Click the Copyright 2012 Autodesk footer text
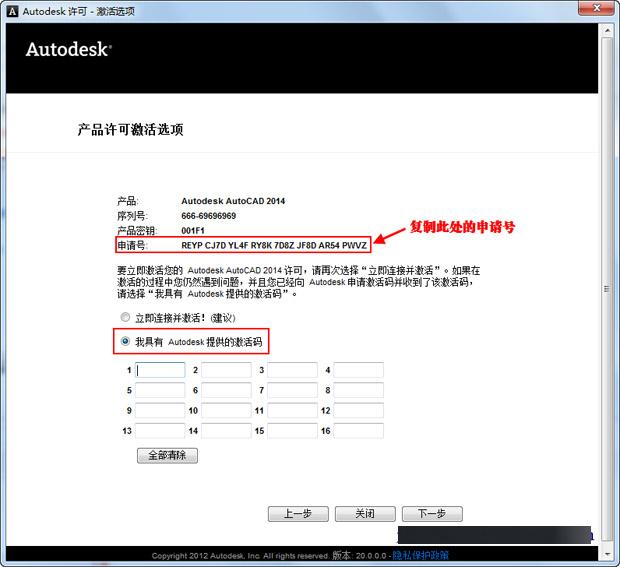This screenshot has height=567, width=620. pyautogui.click(x=240, y=556)
